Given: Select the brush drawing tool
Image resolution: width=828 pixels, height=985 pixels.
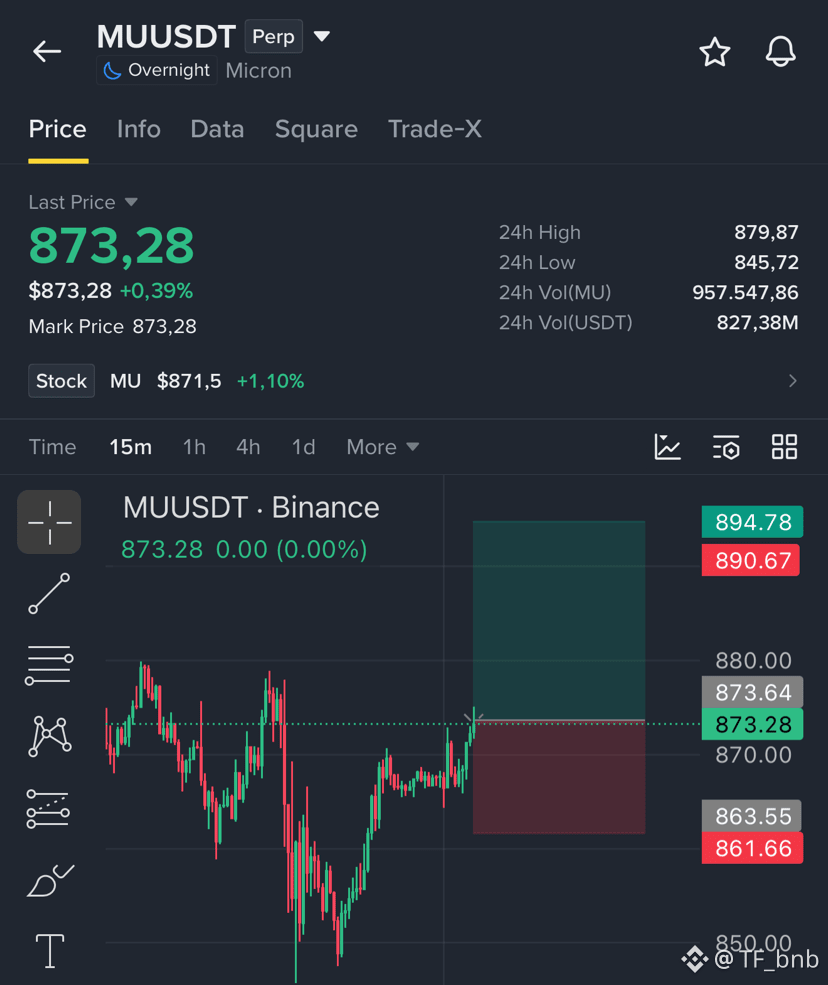Looking at the screenshot, I should [50, 880].
